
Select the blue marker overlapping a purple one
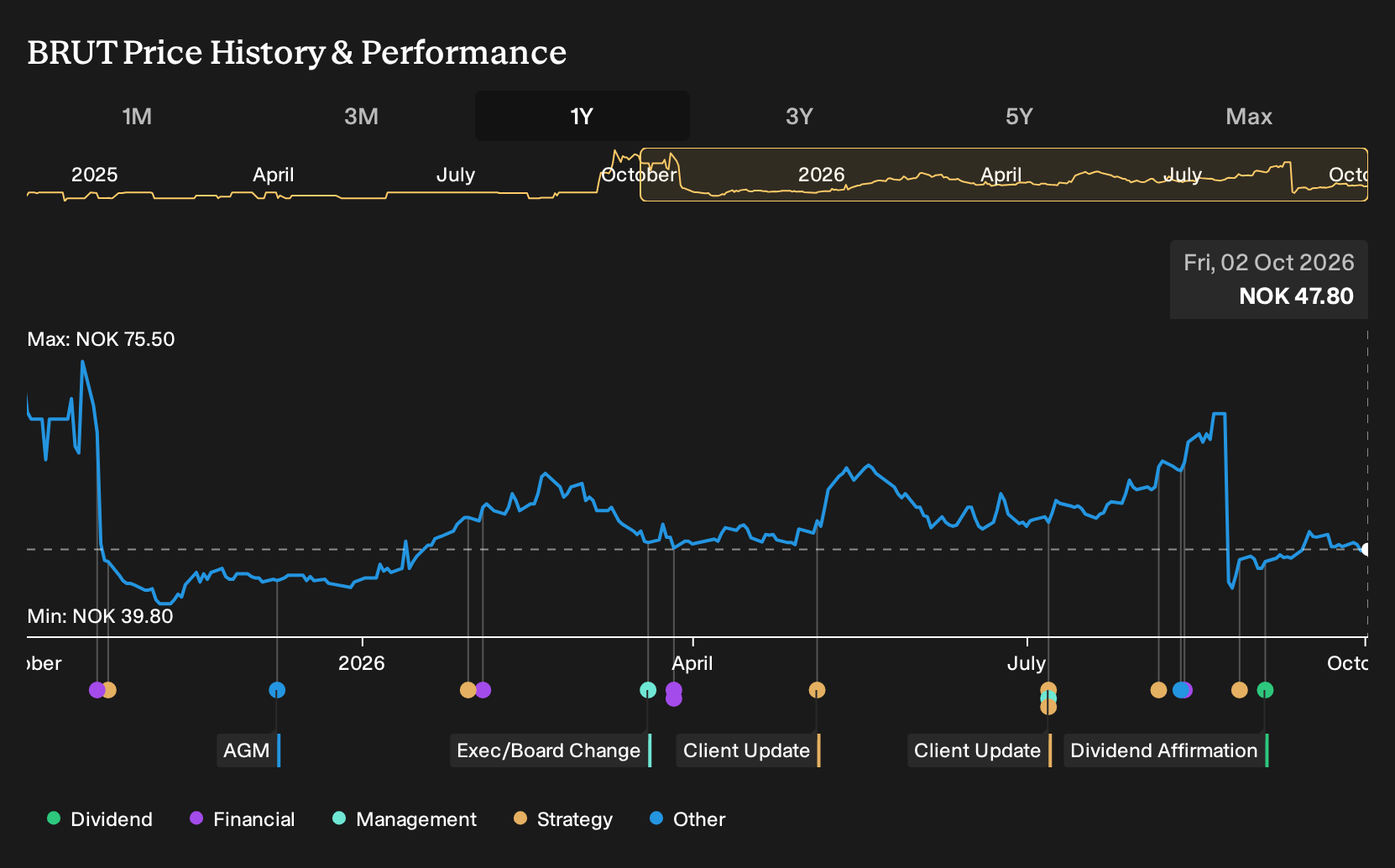click(x=1180, y=690)
